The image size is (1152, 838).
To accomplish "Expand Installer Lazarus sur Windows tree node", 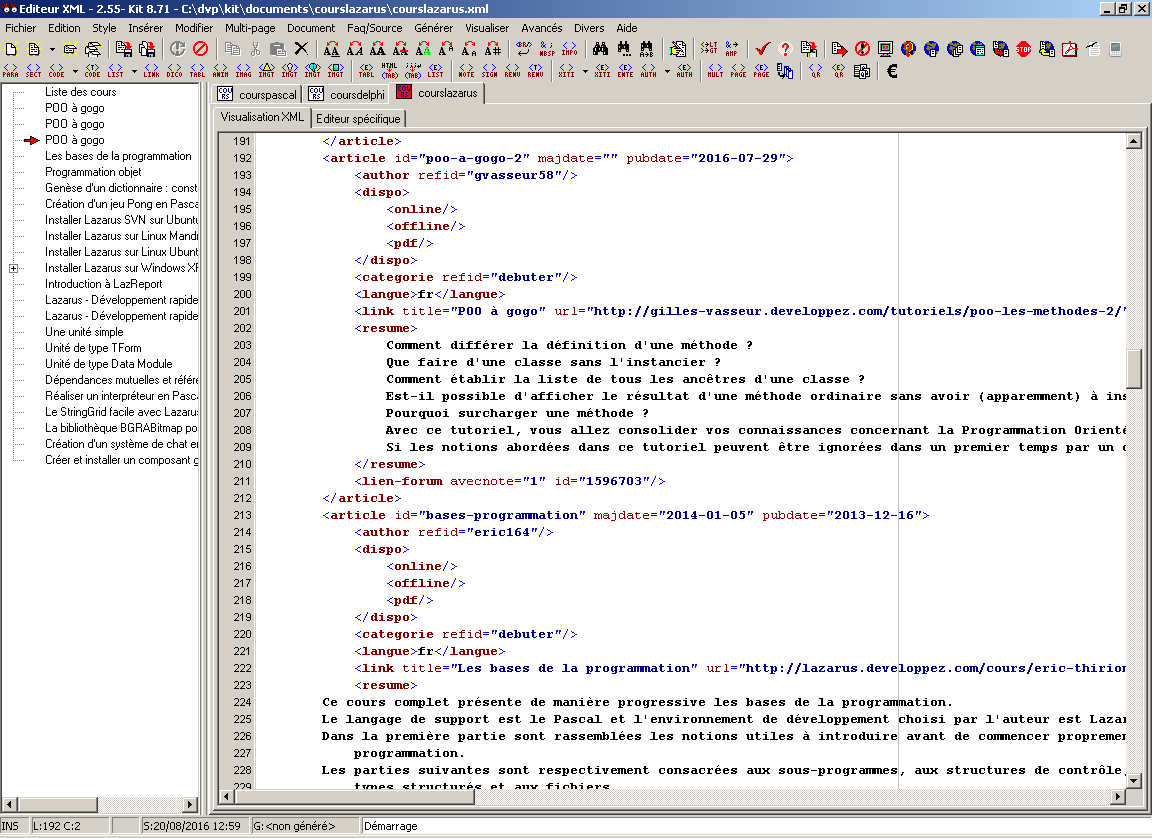I will click(x=13, y=268).
